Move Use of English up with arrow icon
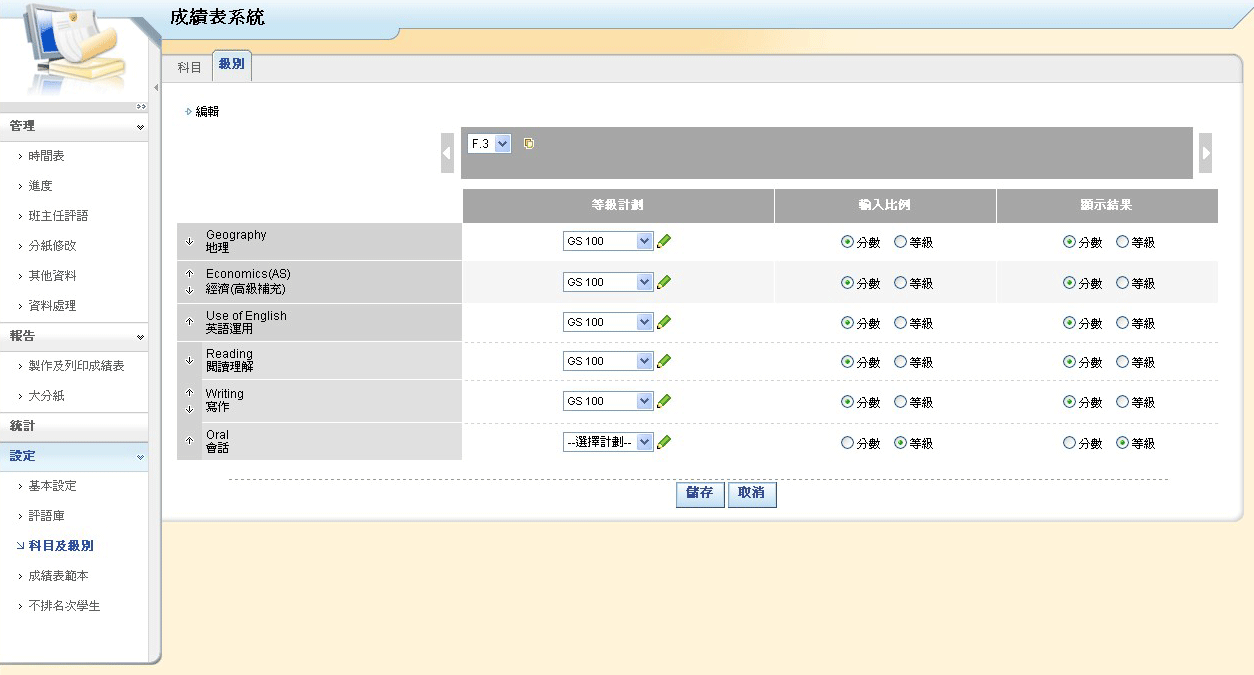1254x675 pixels. pos(189,322)
